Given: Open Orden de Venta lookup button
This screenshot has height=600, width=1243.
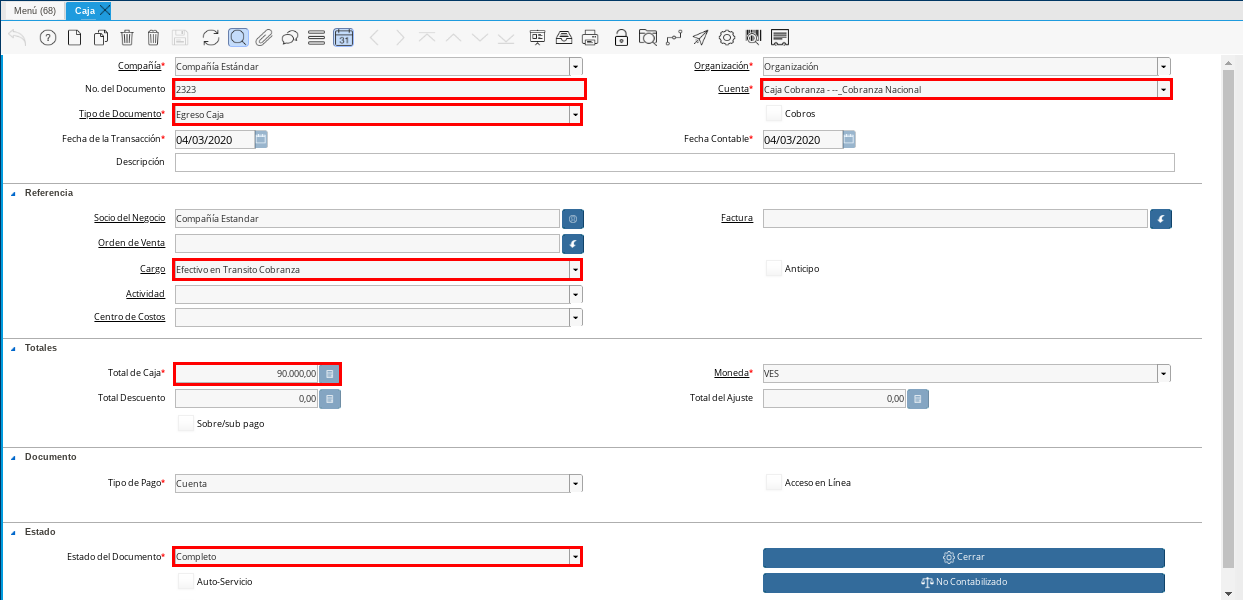Looking at the screenshot, I should 573,243.
